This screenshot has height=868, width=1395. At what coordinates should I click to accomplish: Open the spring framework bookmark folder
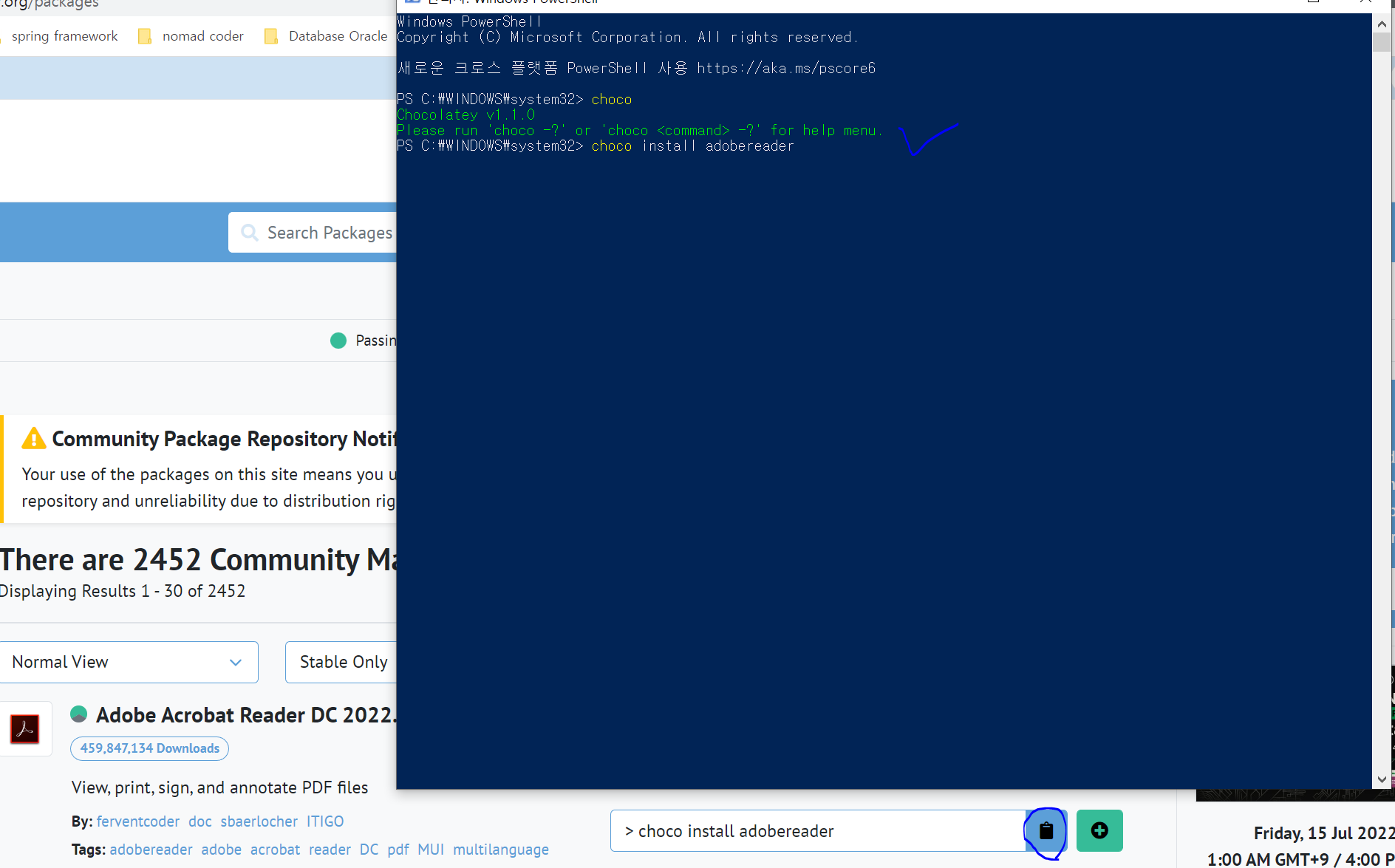pos(64,36)
